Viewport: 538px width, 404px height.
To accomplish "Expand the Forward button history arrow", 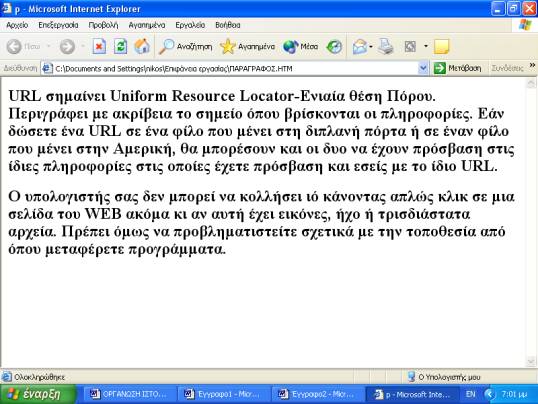I will tap(83, 46).
